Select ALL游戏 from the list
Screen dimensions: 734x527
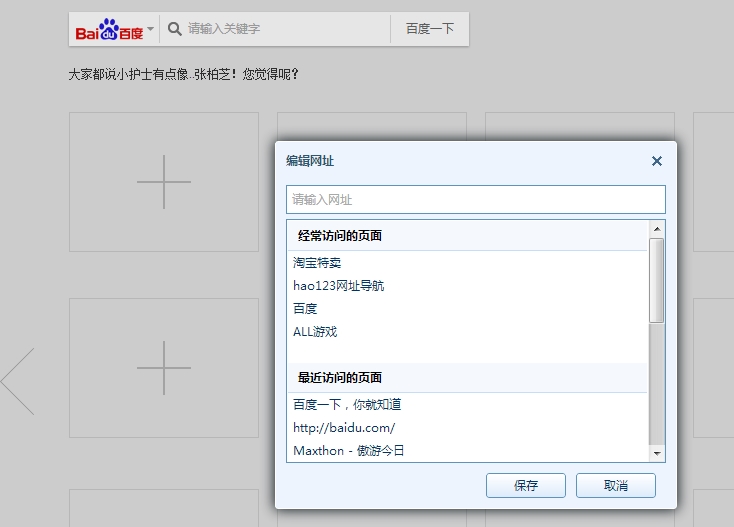[315, 331]
